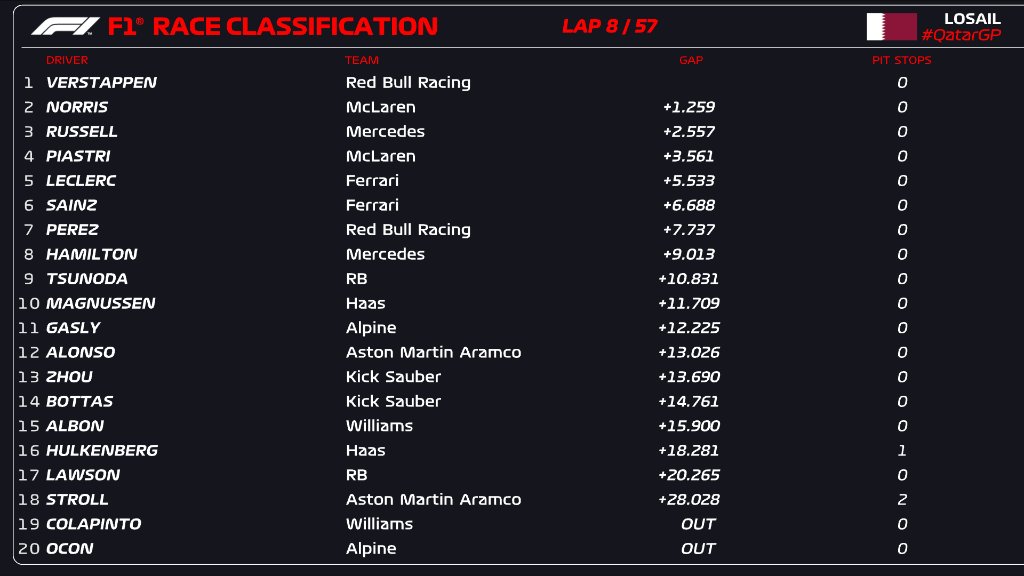
Task: Click COLAPINTO's OUT status
Action: pyautogui.click(x=698, y=524)
